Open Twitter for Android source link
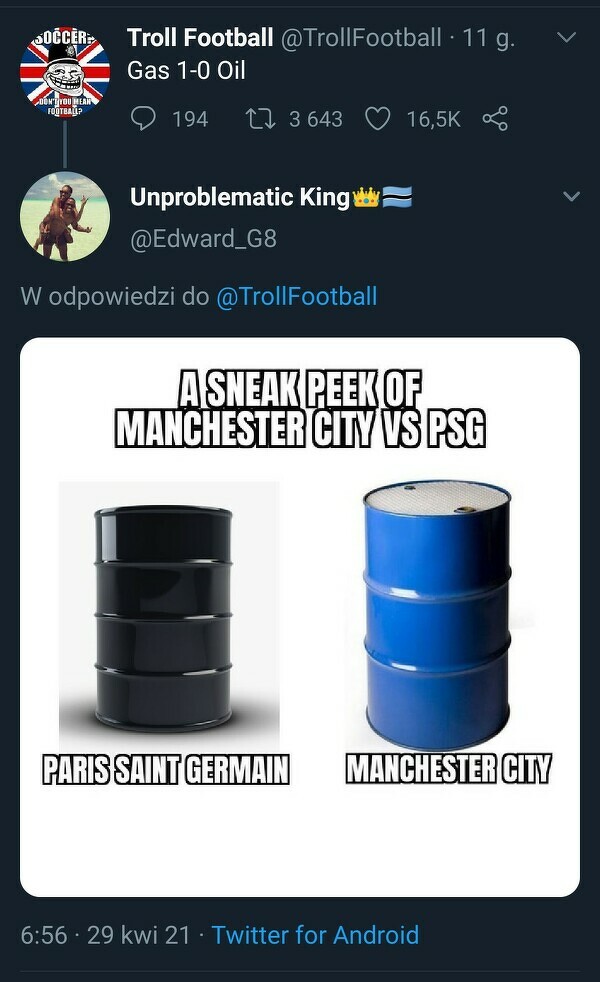The width and height of the screenshot is (600, 982). click(315, 935)
